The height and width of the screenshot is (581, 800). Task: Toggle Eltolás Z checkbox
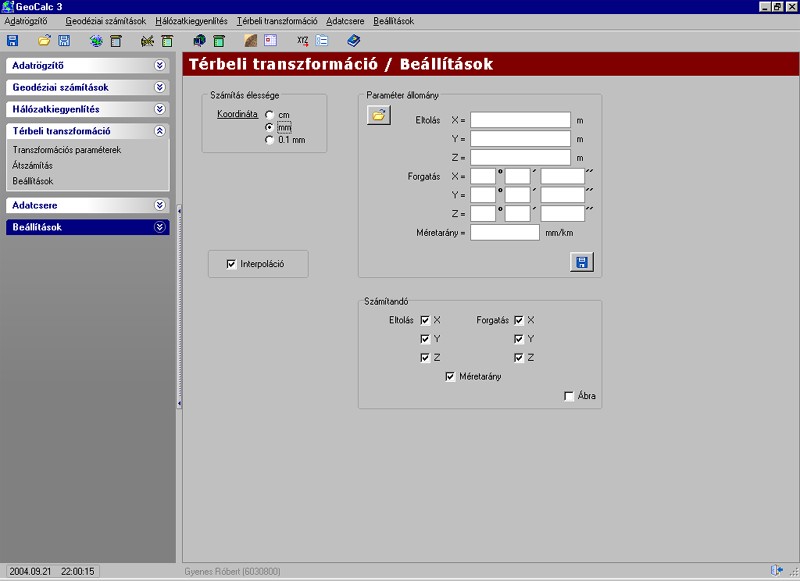point(425,358)
